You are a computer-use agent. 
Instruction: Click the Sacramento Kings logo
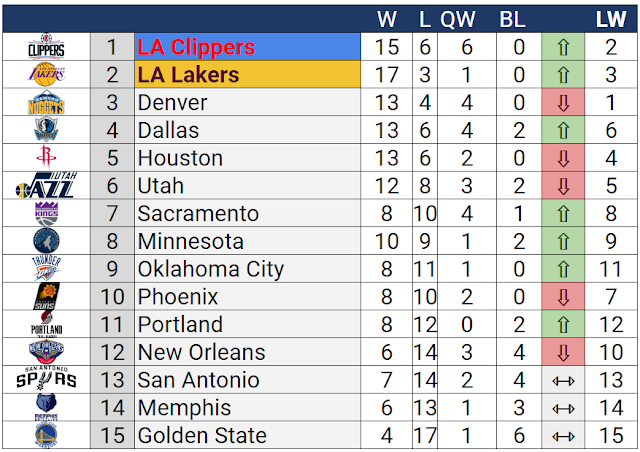pyautogui.click(x=45, y=213)
